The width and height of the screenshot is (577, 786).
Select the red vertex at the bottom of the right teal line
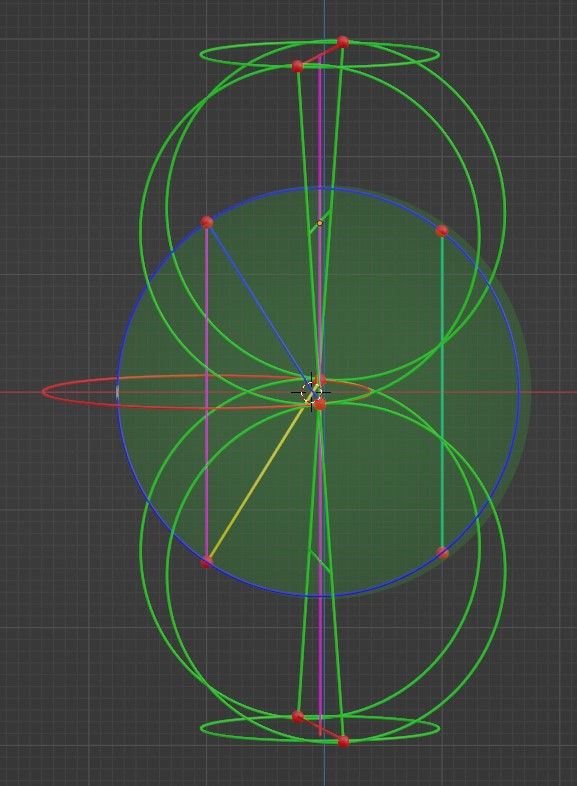[442, 552]
